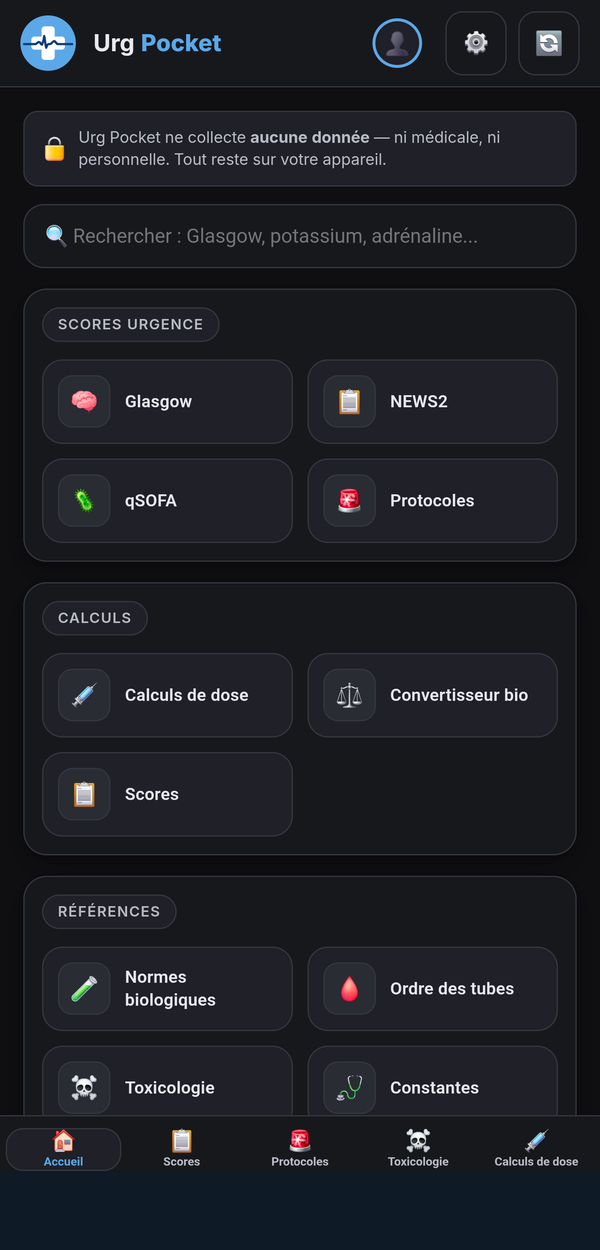Tap the Constantes stethoscope icon
The height and width of the screenshot is (1250, 600).
[349, 1088]
